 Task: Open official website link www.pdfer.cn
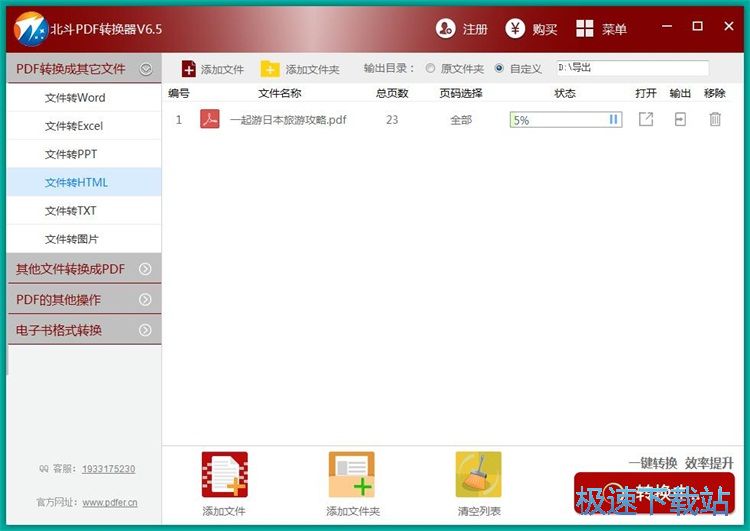click(110, 503)
